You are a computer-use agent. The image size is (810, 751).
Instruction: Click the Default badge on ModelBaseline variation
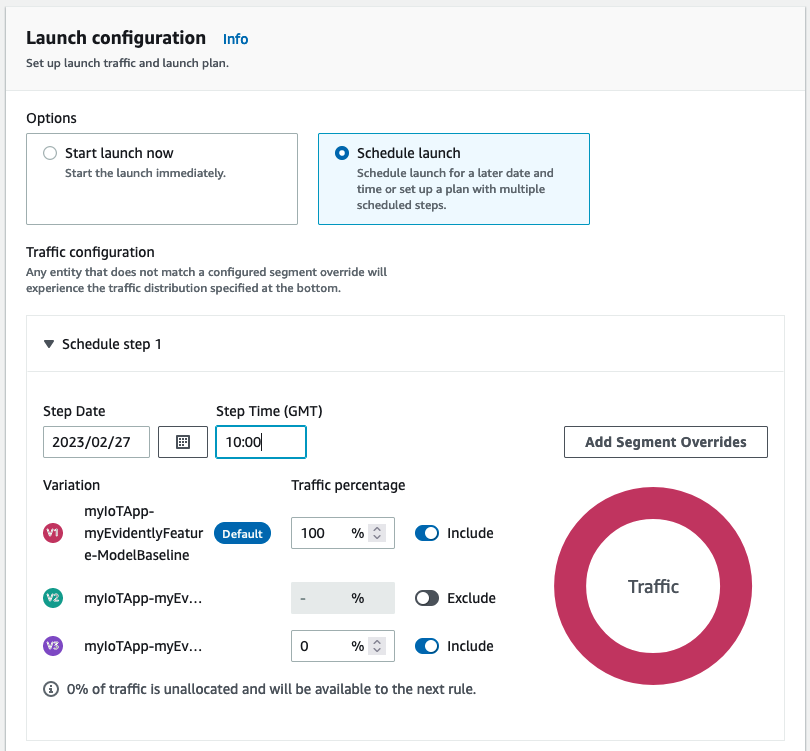point(242,533)
